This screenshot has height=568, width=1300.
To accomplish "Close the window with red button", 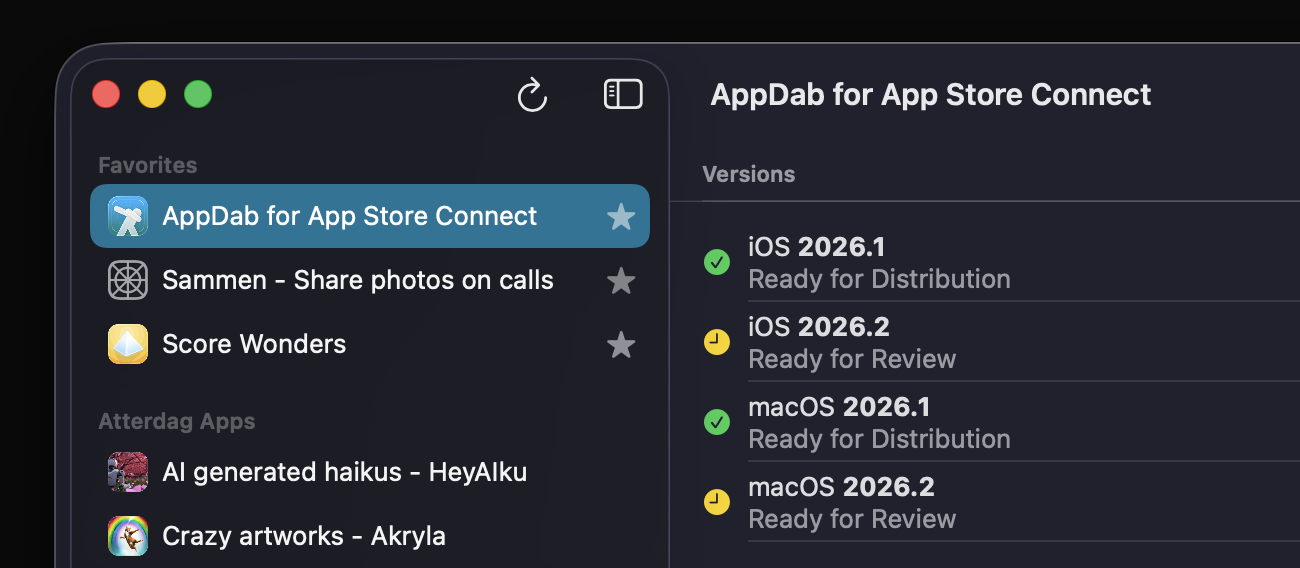I will coord(106,95).
